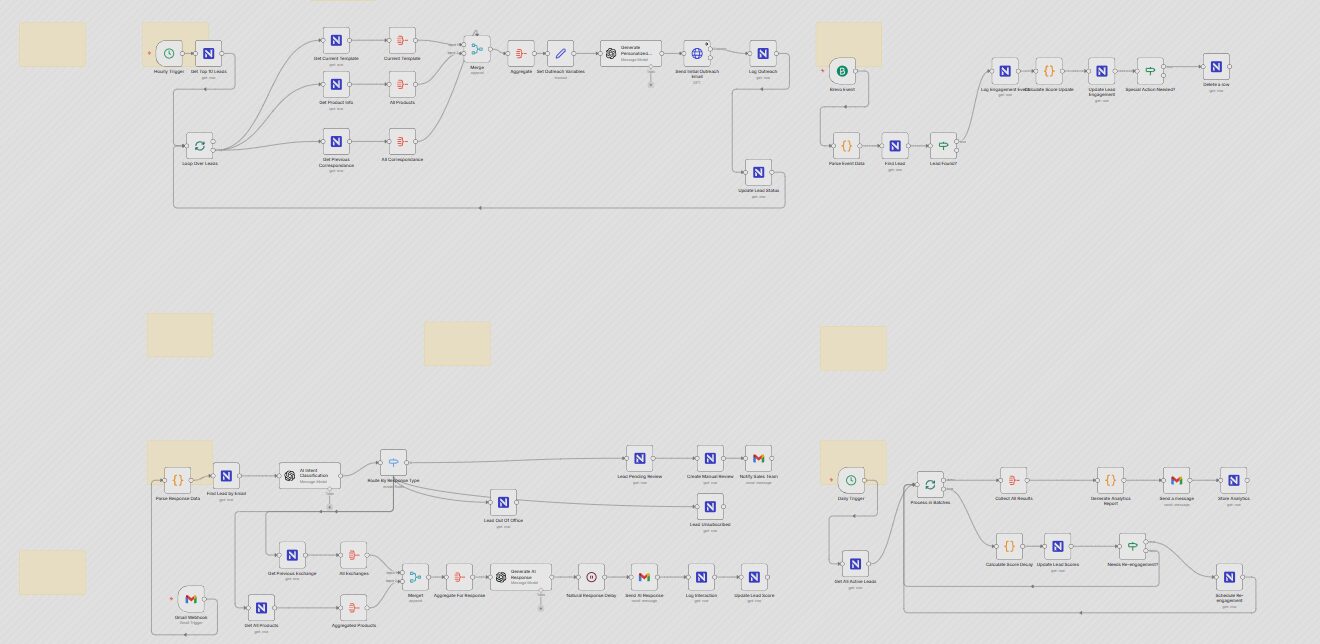Select the Create Manual Review node
Screen dimensions: 1320x644
click(x=710, y=459)
